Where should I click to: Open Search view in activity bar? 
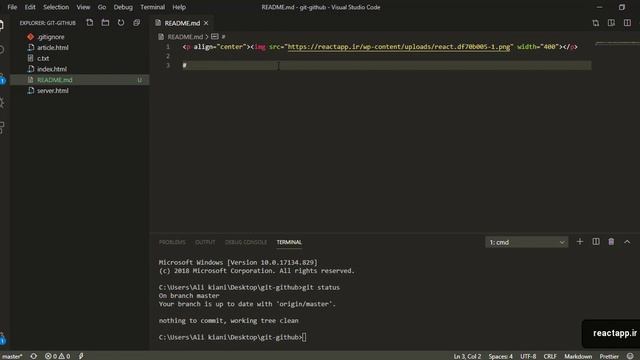click(2, 50)
